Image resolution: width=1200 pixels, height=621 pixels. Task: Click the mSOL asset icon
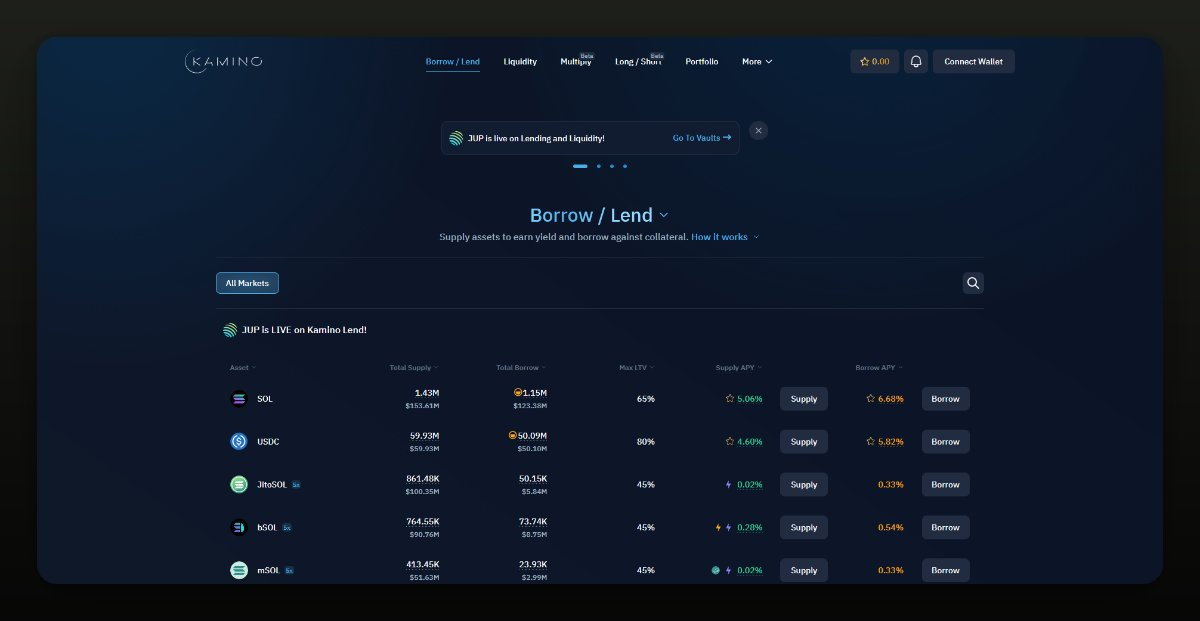pyautogui.click(x=239, y=570)
